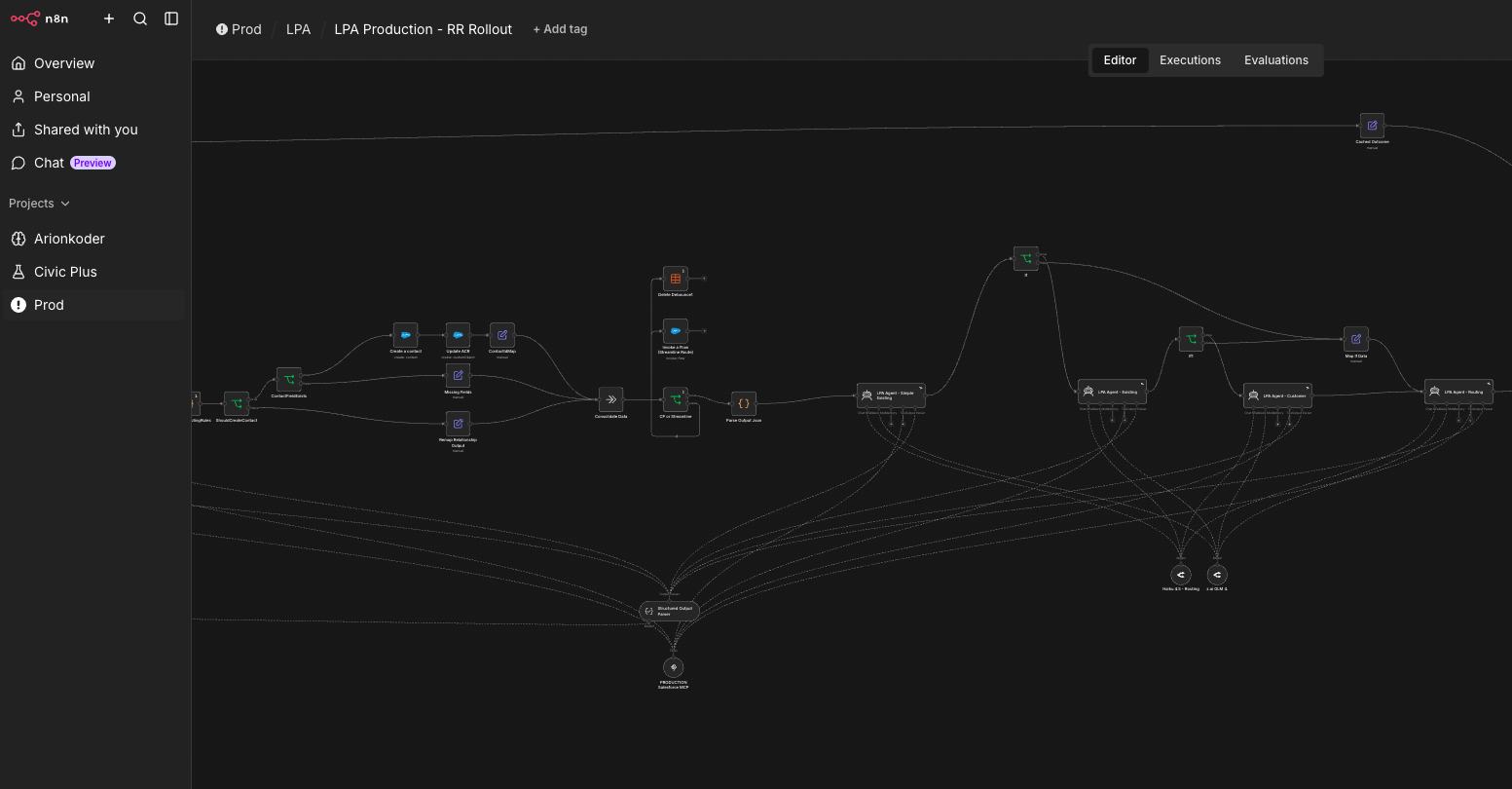Collapse sidebar using panel toggle icon
1512x789 pixels.
pyautogui.click(x=171, y=19)
